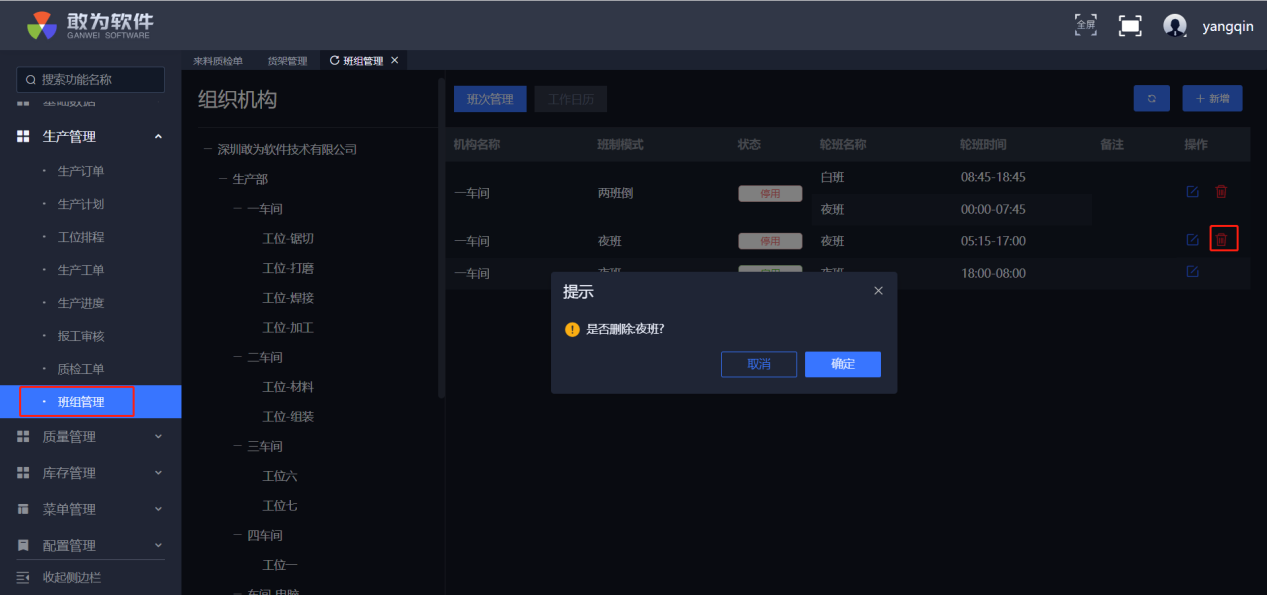Open 生产订单 in the sidebar
Image resolution: width=1267 pixels, height=595 pixels.
point(81,171)
